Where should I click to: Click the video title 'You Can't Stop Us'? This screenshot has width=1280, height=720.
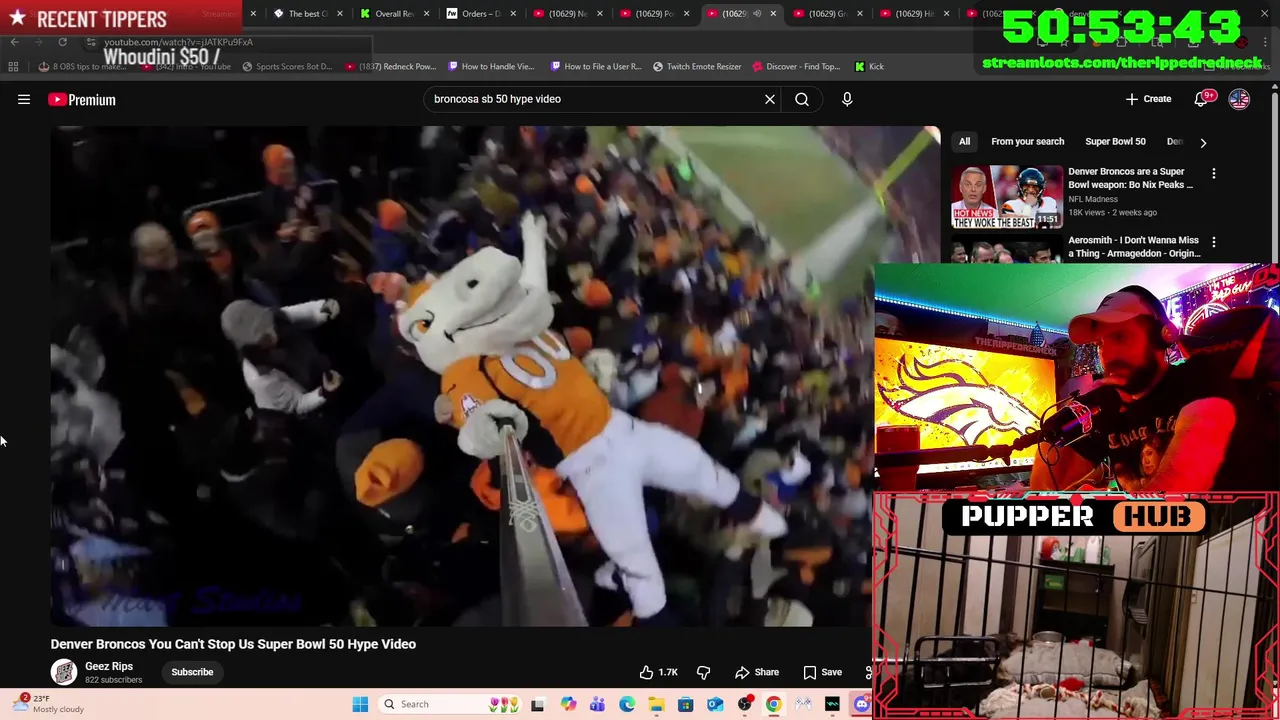(x=233, y=644)
